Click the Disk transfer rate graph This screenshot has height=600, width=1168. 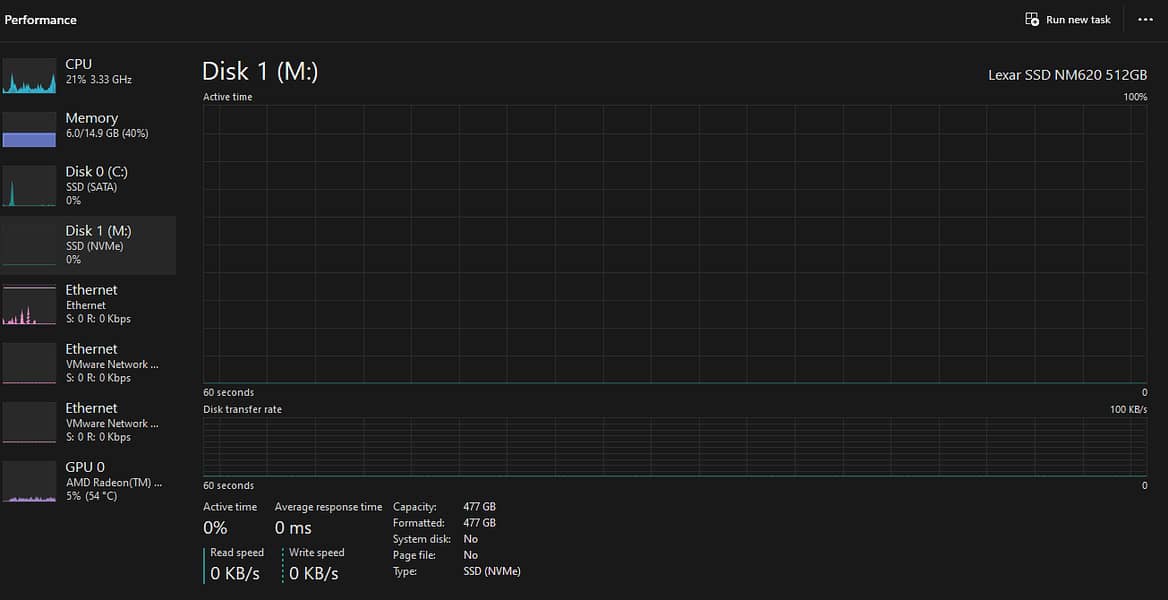675,446
